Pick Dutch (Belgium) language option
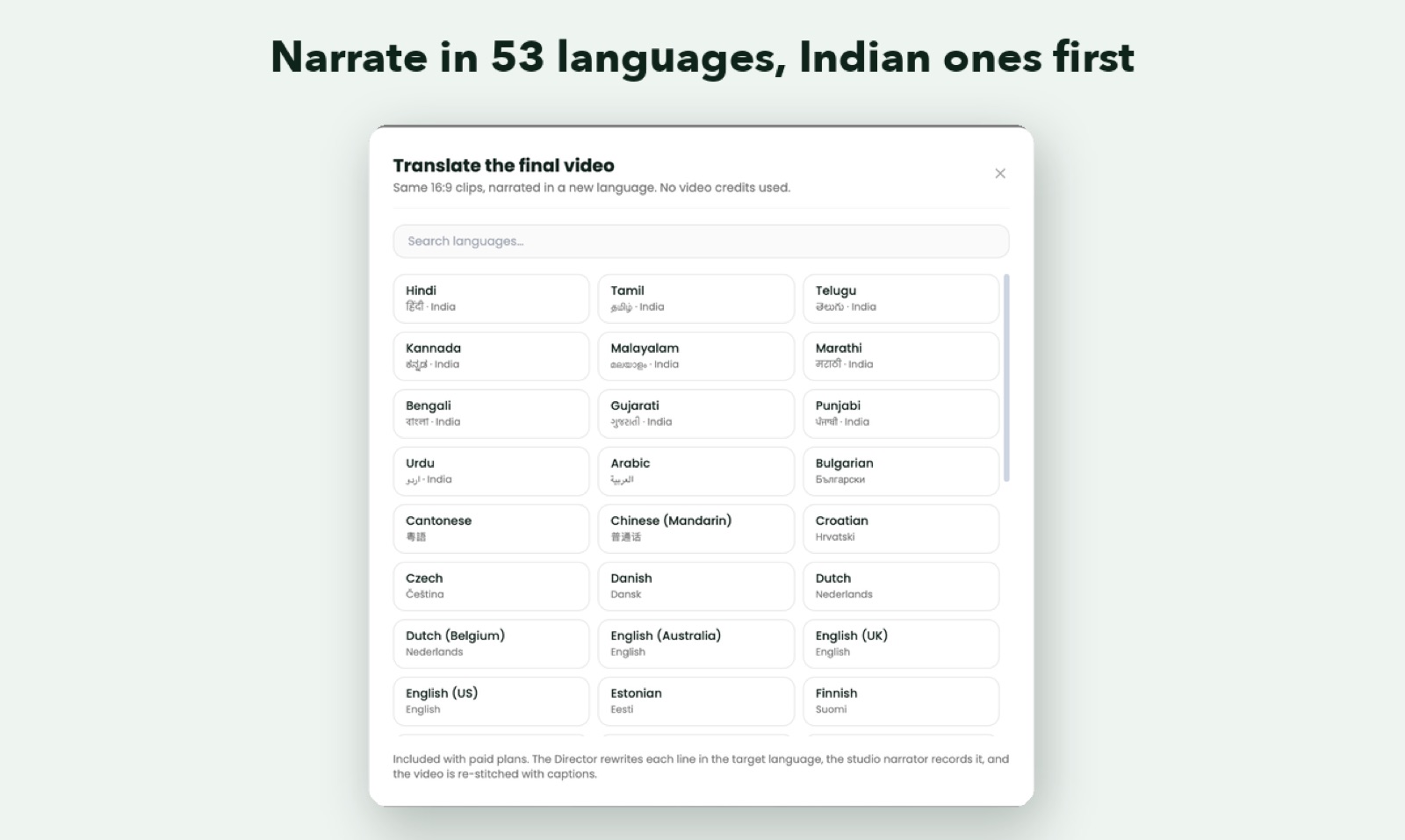 point(491,643)
